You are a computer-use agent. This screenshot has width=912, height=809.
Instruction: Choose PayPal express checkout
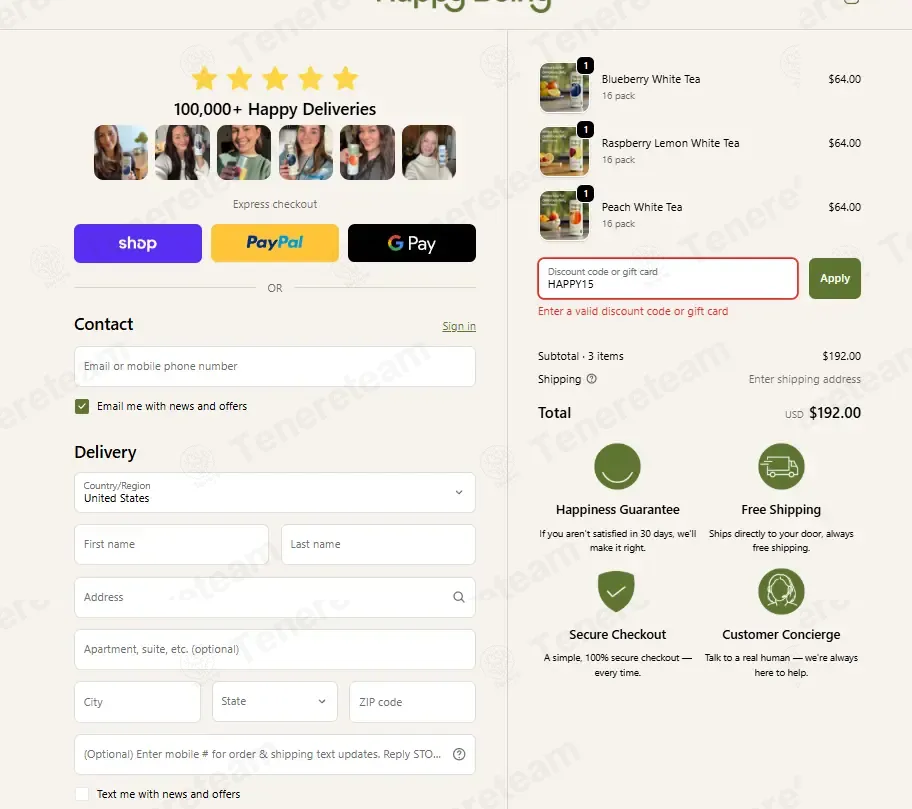pos(275,243)
